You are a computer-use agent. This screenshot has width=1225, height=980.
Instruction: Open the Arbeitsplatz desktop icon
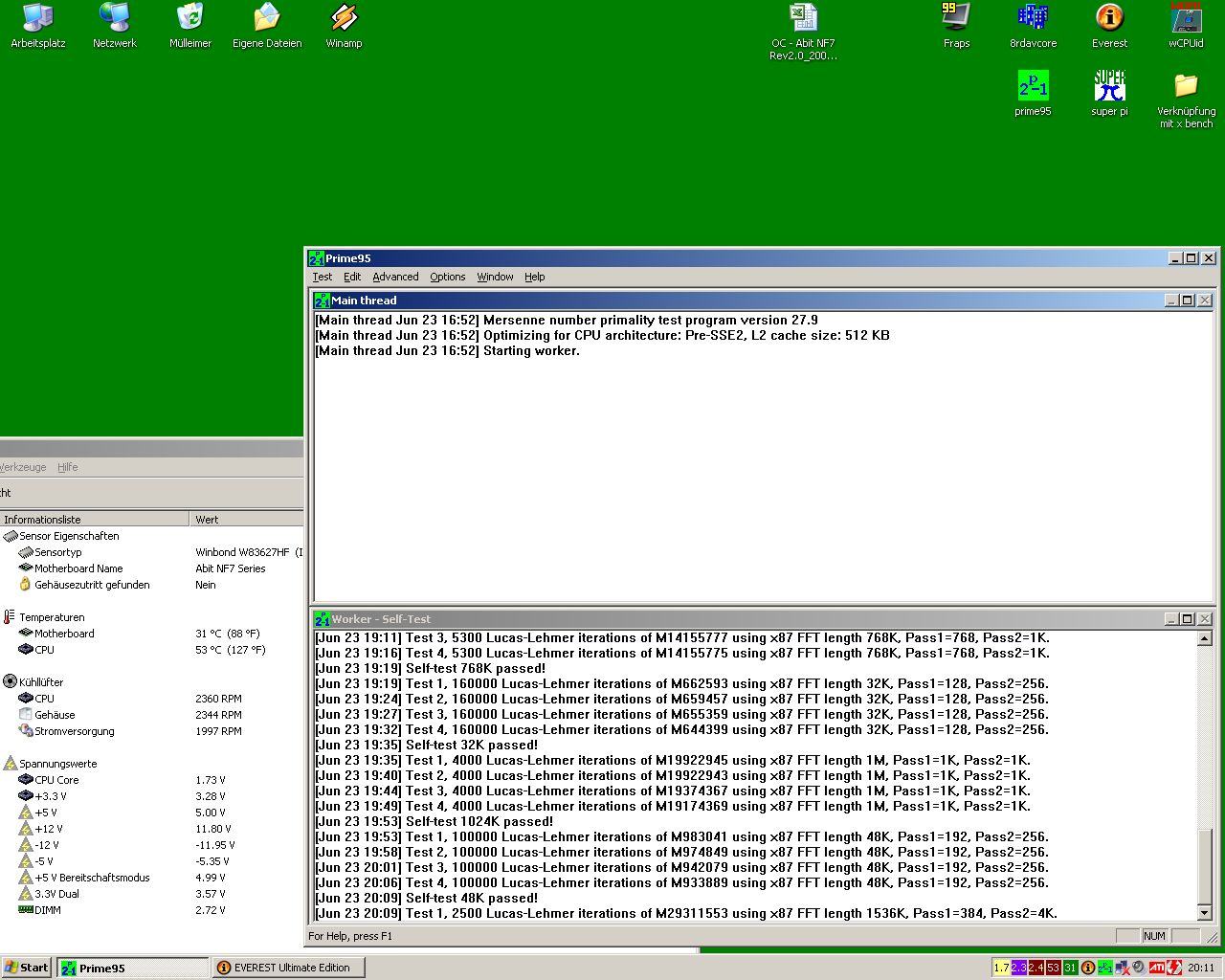pyautogui.click(x=38, y=26)
